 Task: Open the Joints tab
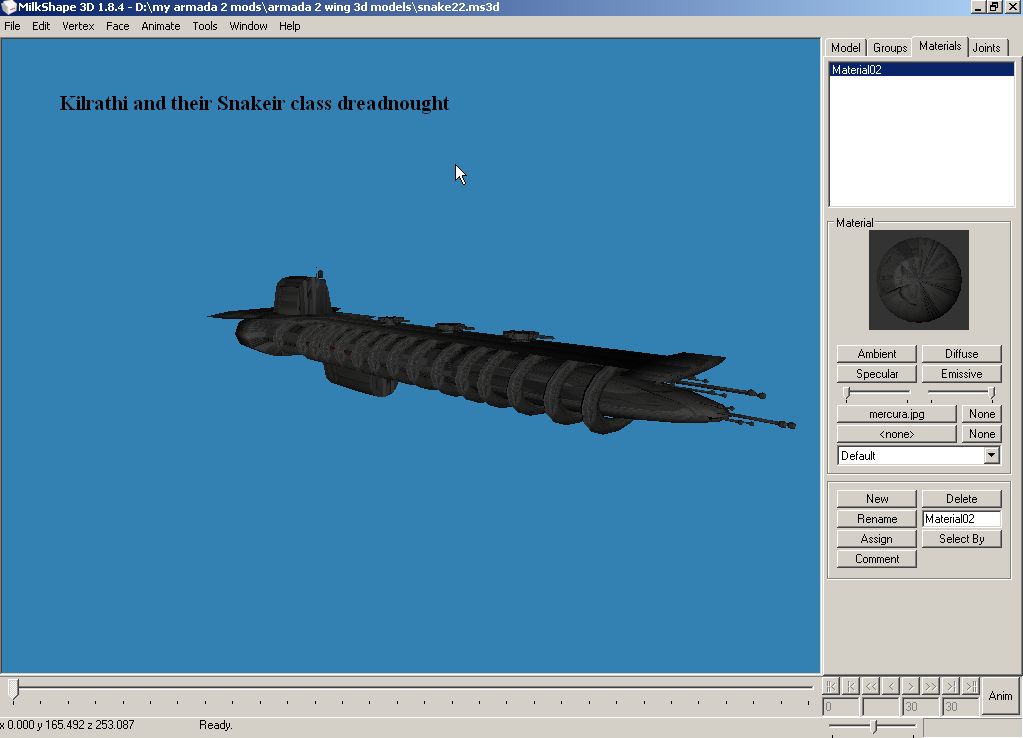(x=986, y=48)
